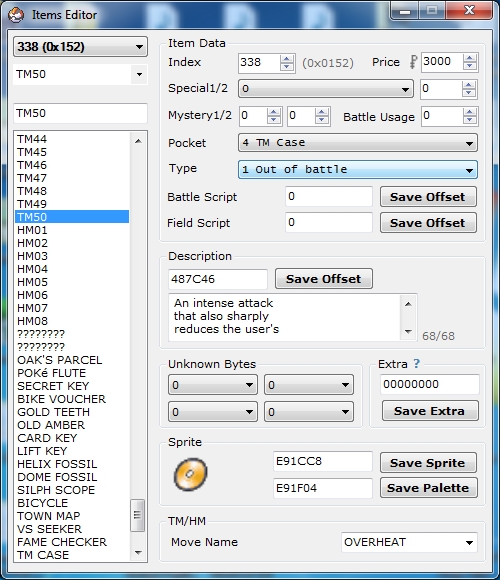Open the top-right Unknown Bytes dropdown
This screenshot has width=500, height=580.
point(309,385)
